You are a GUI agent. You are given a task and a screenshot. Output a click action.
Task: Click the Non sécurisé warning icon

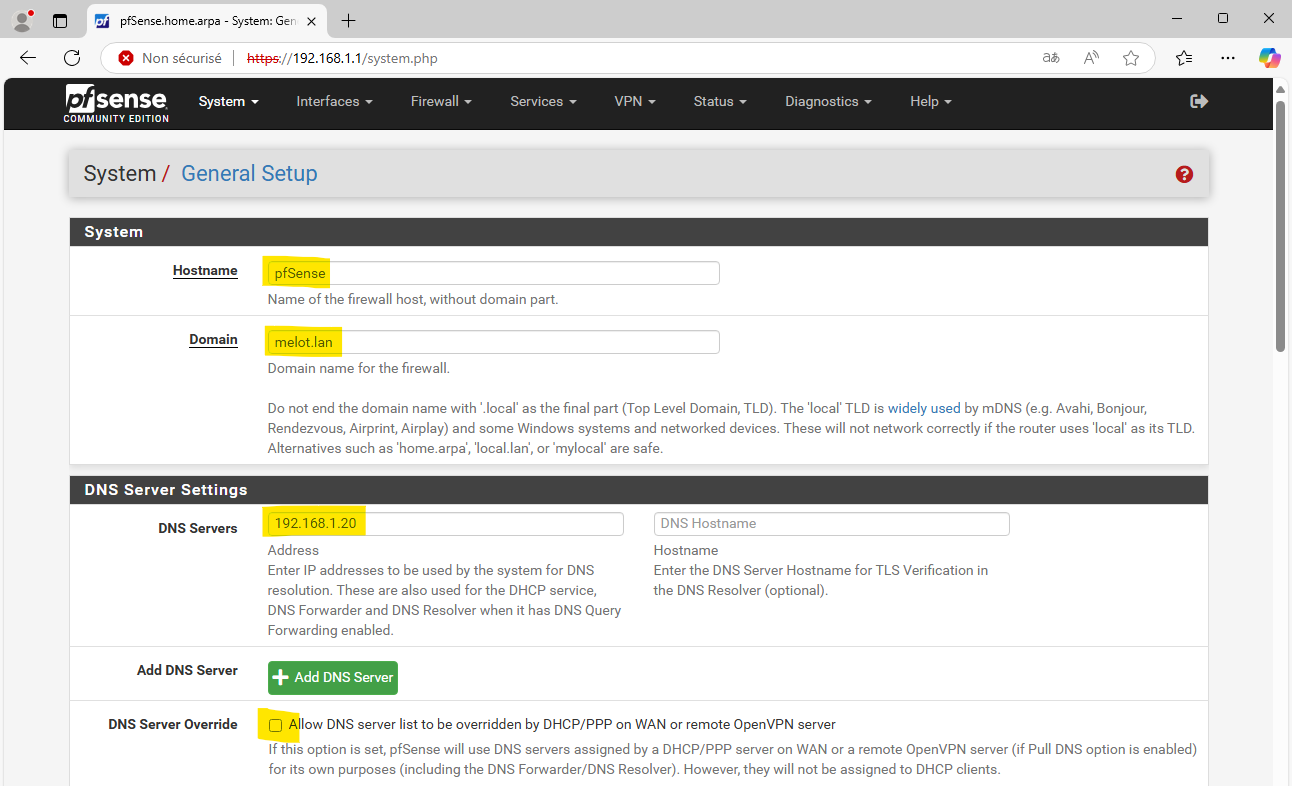(x=126, y=58)
